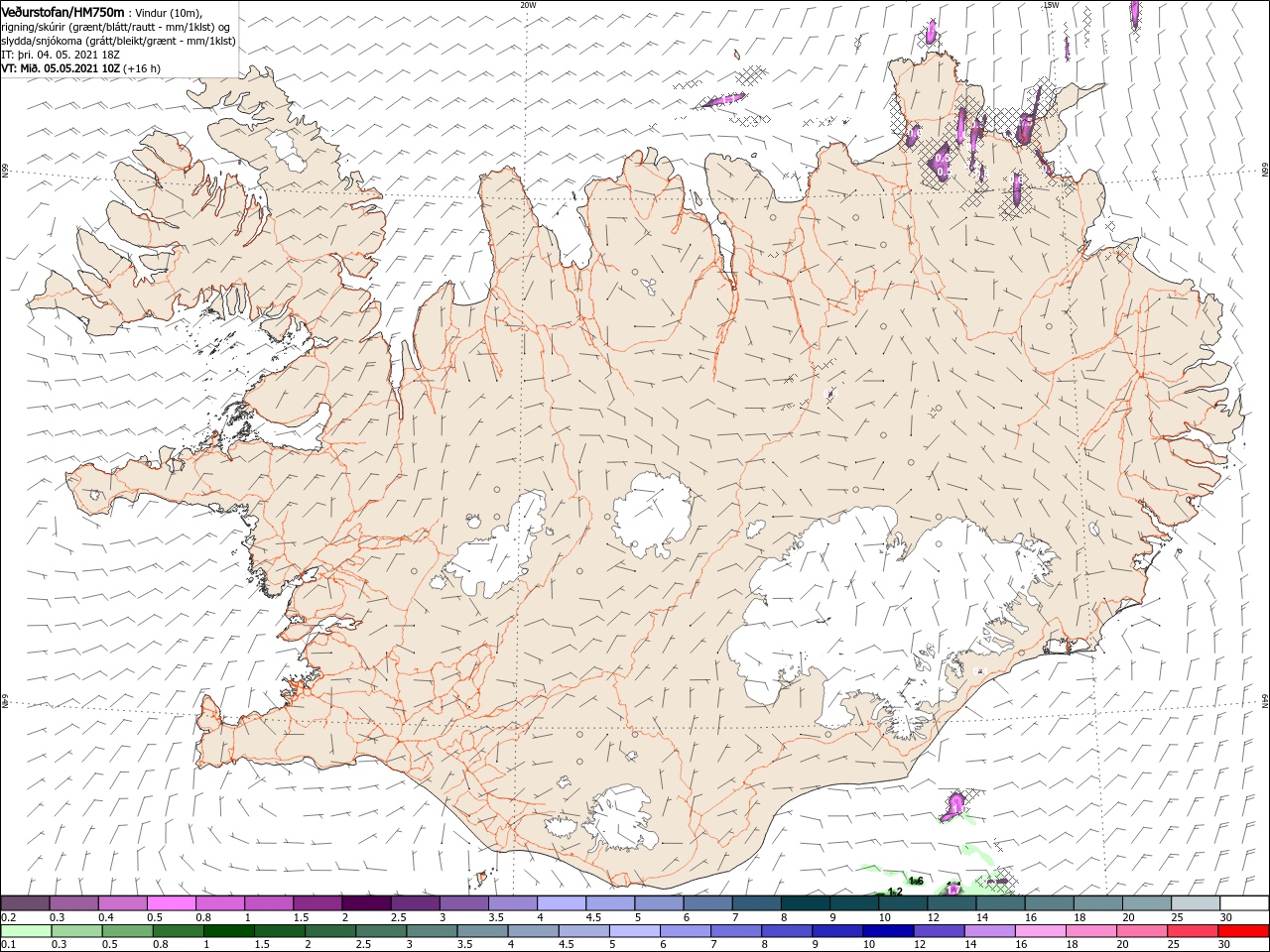The image size is (1270, 952).
Task: Select the darkest purple 2 swatch in upper legend
Action: (366, 903)
